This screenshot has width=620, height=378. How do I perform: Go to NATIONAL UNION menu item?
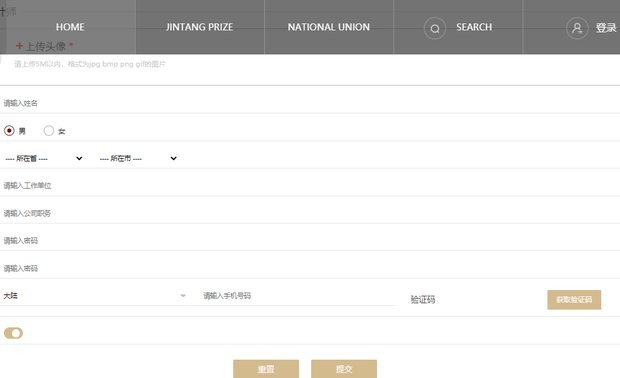pyautogui.click(x=329, y=27)
